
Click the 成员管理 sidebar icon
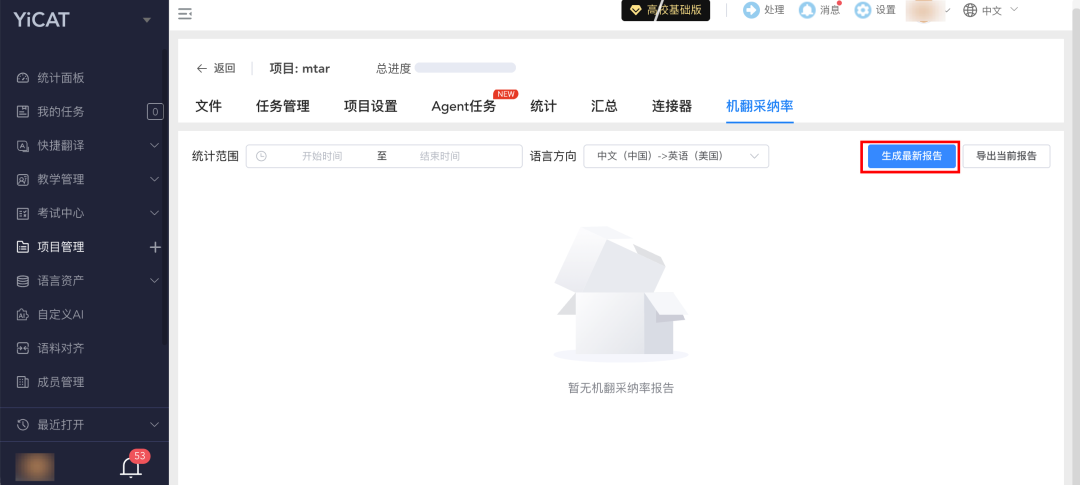click(x=23, y=382)
